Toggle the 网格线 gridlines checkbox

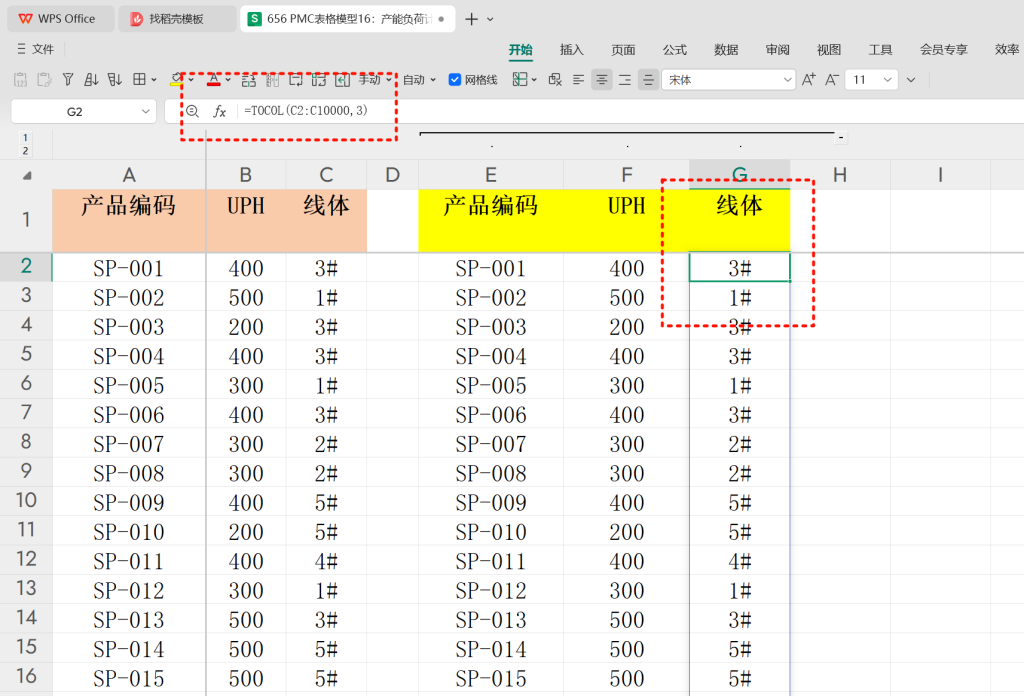click(x=455, y=80)
